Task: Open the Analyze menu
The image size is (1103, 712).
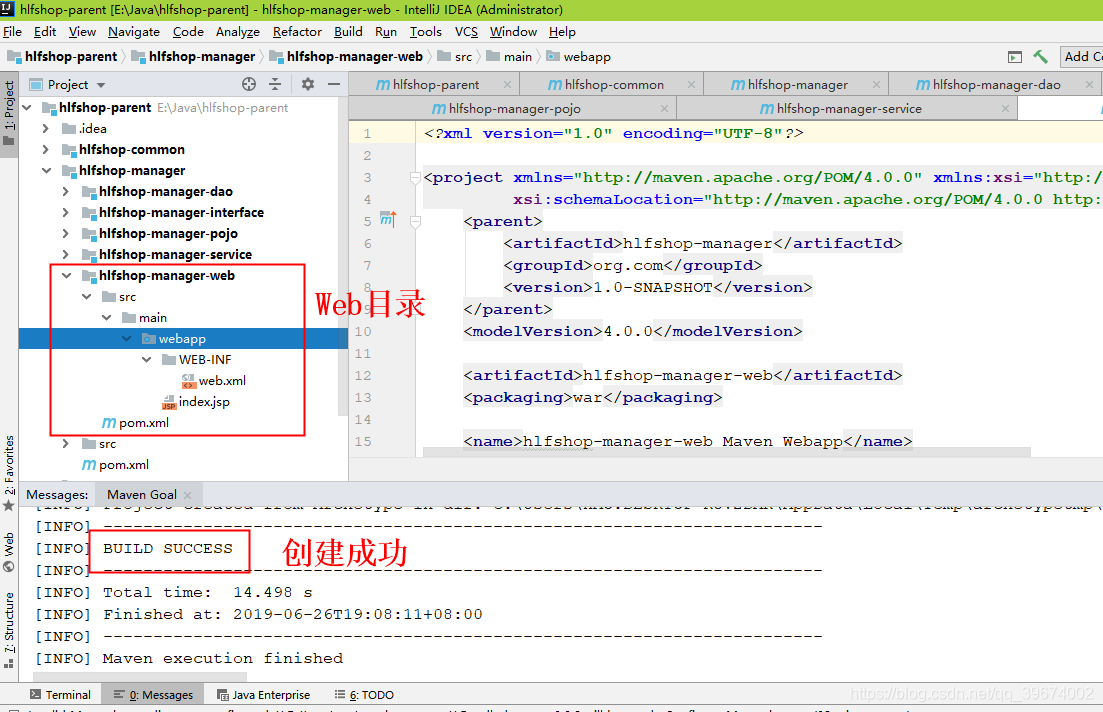Action: (x=238, y=32)
